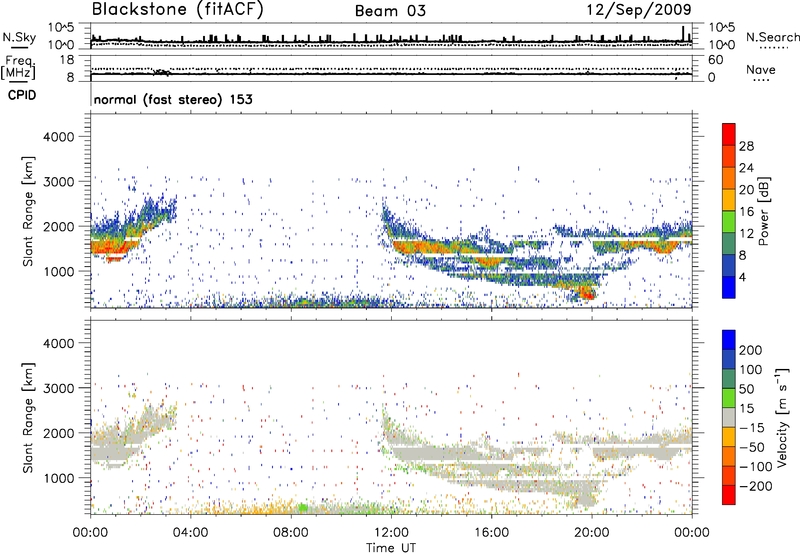The width and height of the screenshot is (800, 554).
Task: Click the "16" value on the power scale
Action: coord(746,212)
